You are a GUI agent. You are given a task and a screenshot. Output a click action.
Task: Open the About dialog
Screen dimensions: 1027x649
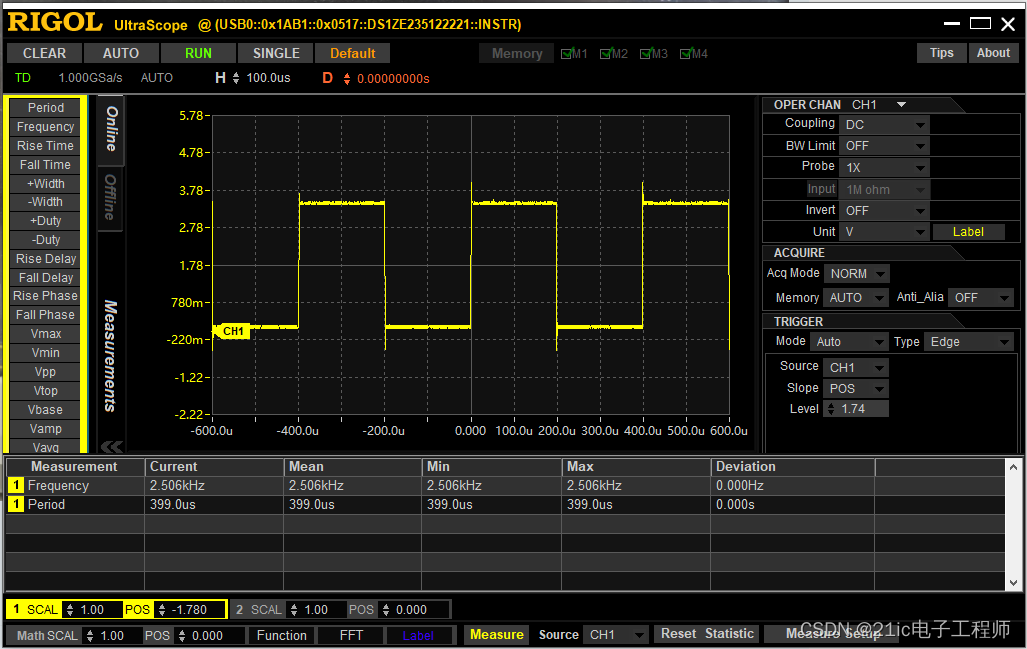point(993,53)
